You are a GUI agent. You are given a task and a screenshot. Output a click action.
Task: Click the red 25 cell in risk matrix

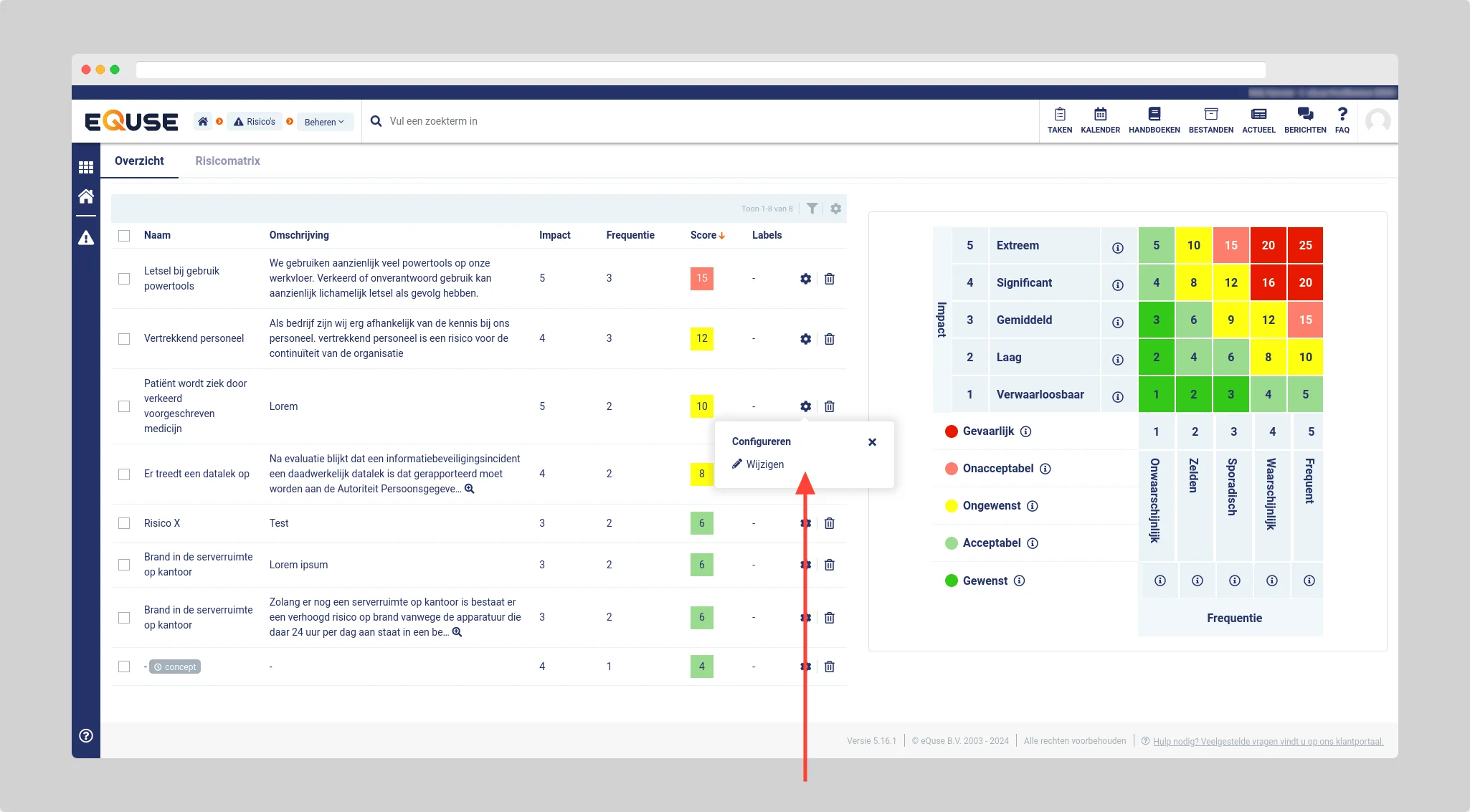click(1305, 245)
